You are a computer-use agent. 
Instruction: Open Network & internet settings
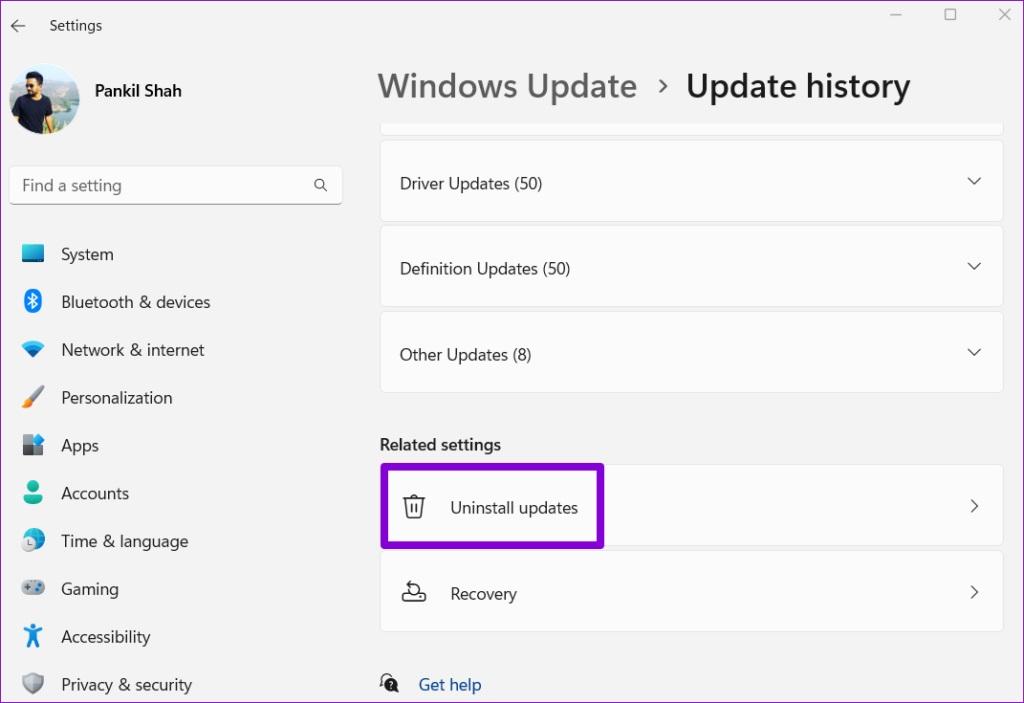(133, 350)
